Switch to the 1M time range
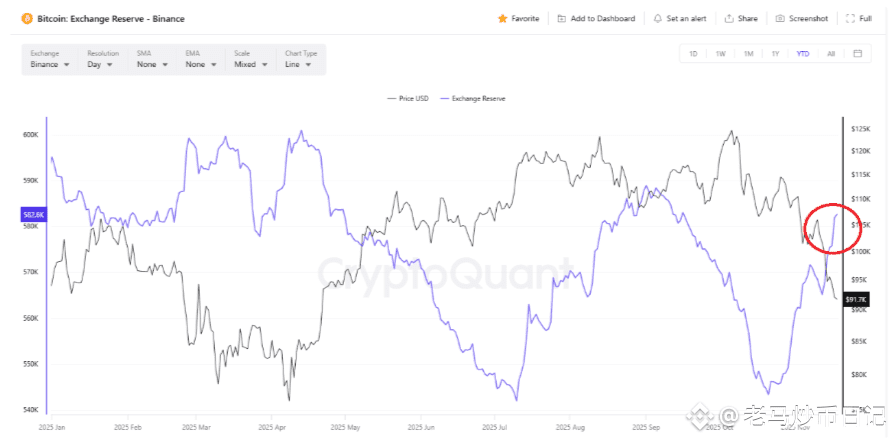895x442 pixels. pos(748,53)
